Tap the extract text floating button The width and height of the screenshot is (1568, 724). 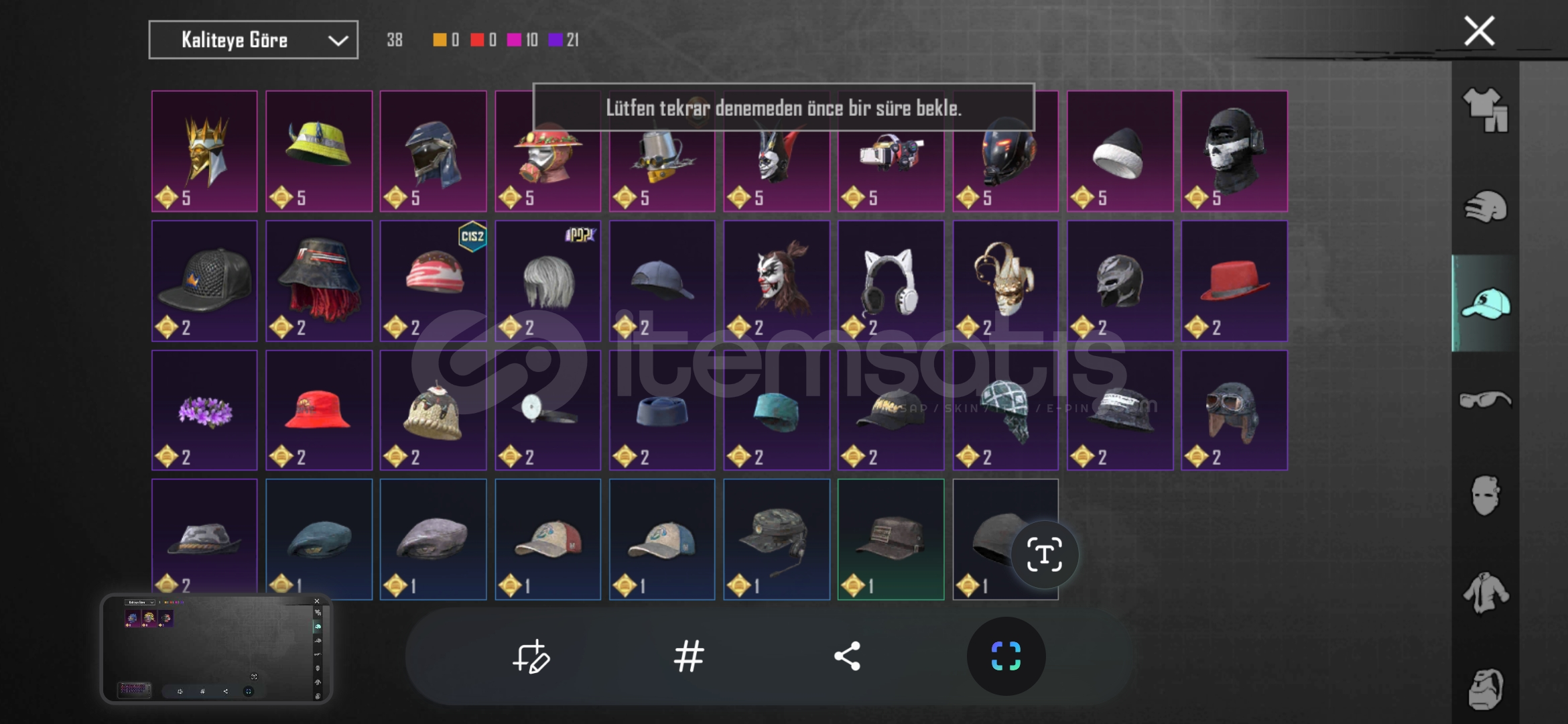pyautogui.click(x=1044, y=554)
